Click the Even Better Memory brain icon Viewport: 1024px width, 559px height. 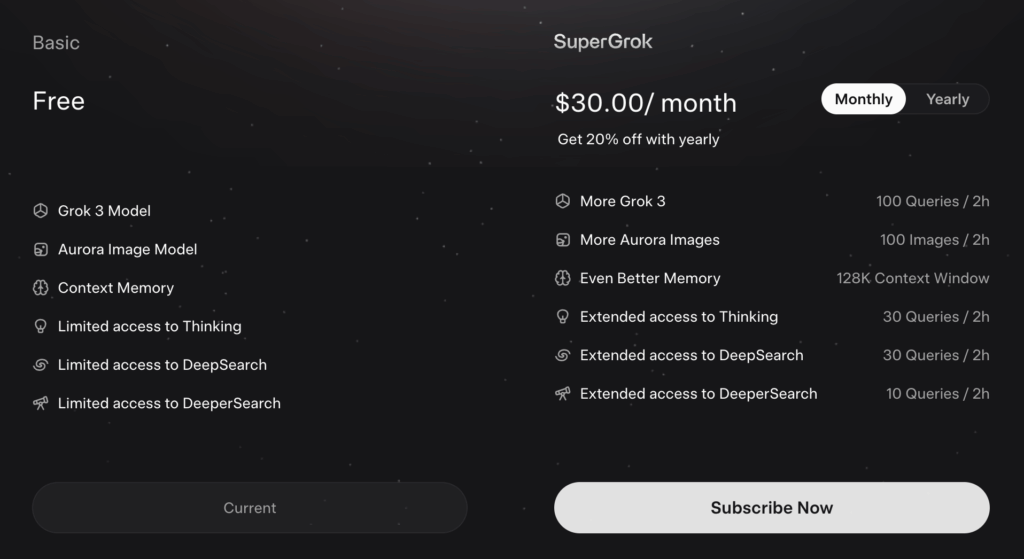[x=562, y=278]
